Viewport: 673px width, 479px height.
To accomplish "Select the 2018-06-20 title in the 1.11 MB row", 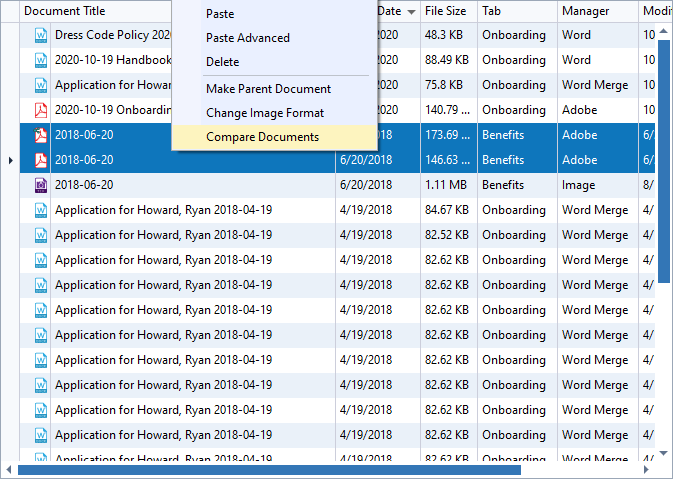I will point(84,185).
